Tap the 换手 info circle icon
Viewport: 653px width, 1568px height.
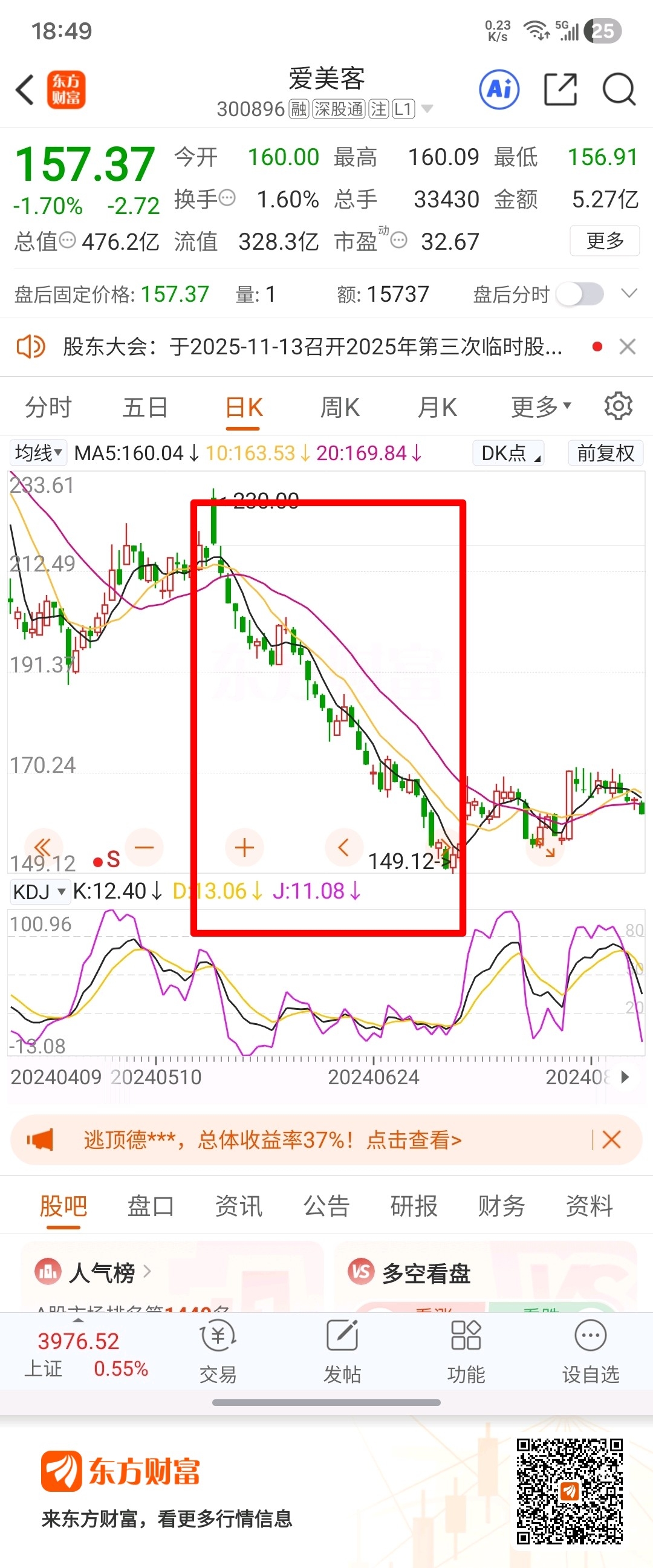(x=227, y=198)
